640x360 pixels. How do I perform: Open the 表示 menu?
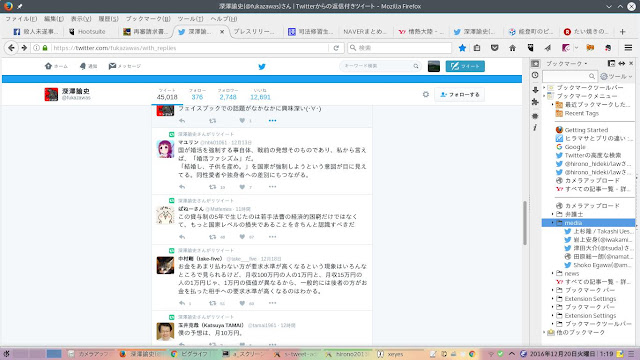(81, 19)
